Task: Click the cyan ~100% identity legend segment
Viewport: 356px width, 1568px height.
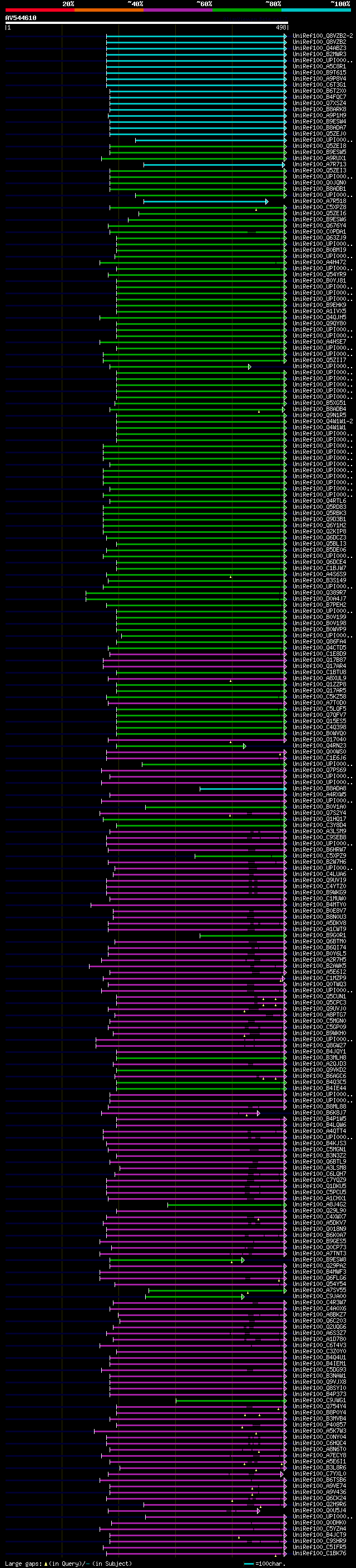Action: tap(317, 10)
